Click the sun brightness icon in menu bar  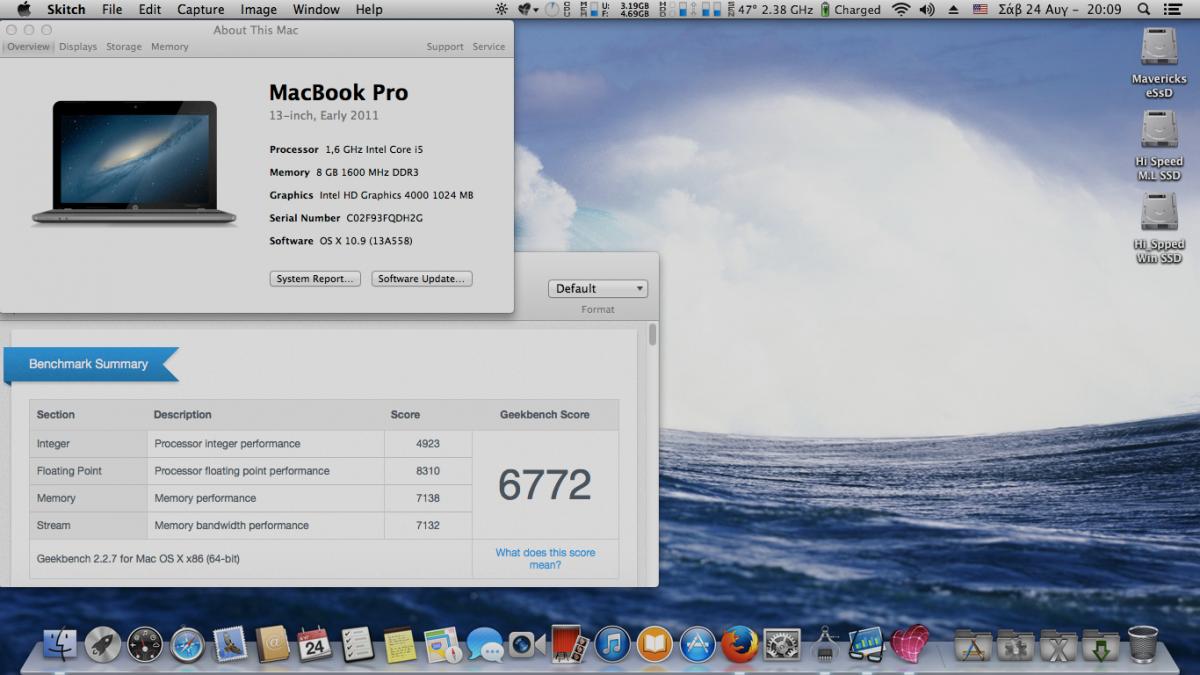pyautogui.click(x=502, y=10)
